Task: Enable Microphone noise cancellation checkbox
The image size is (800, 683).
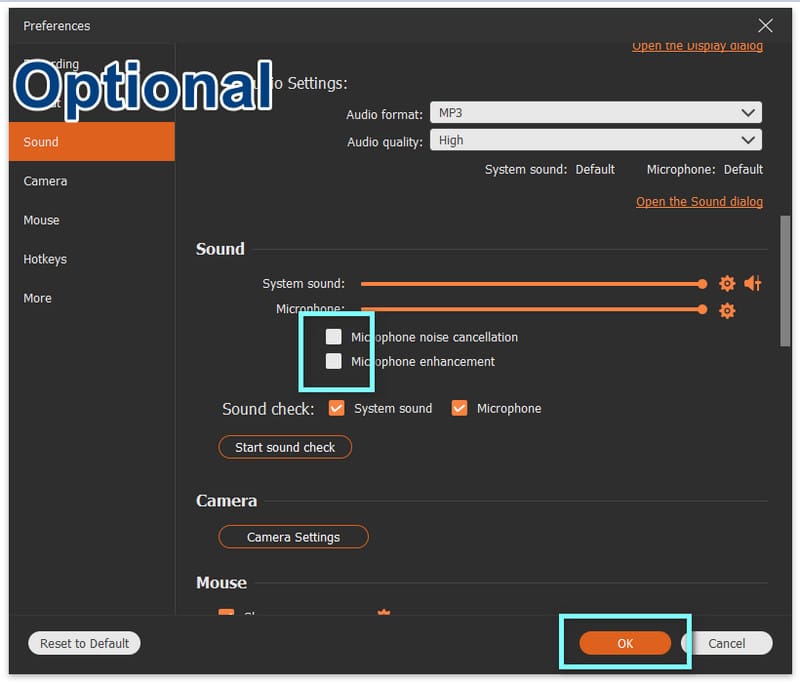Action: [334, 337]
